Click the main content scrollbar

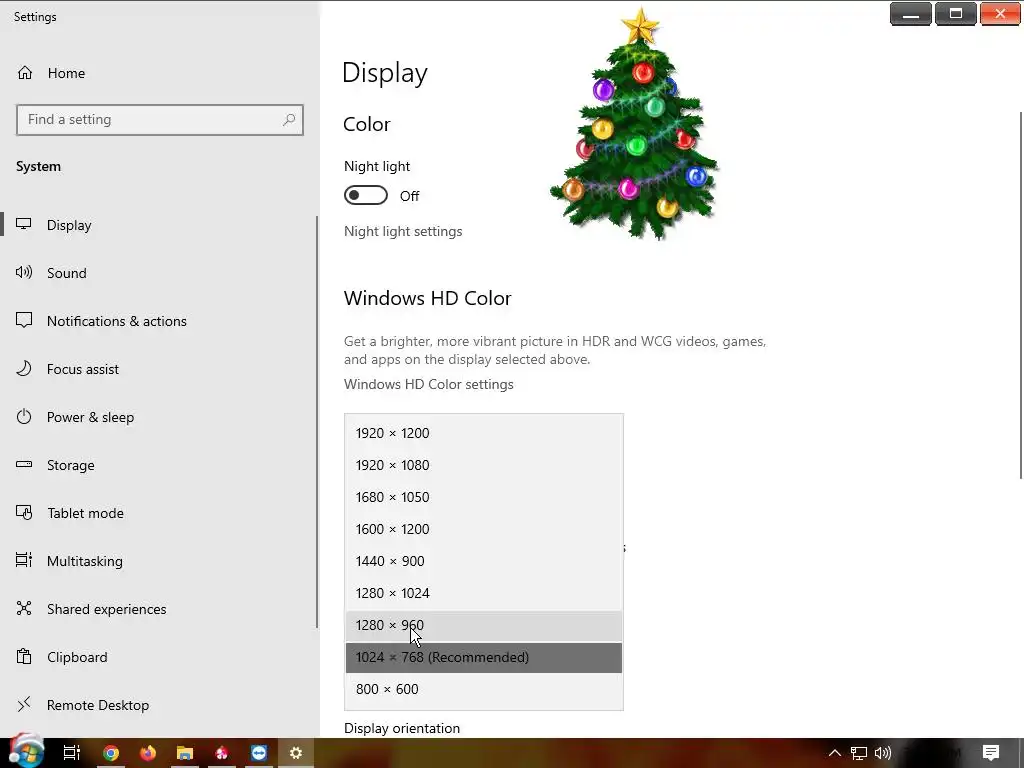[x=1021, y=295]
